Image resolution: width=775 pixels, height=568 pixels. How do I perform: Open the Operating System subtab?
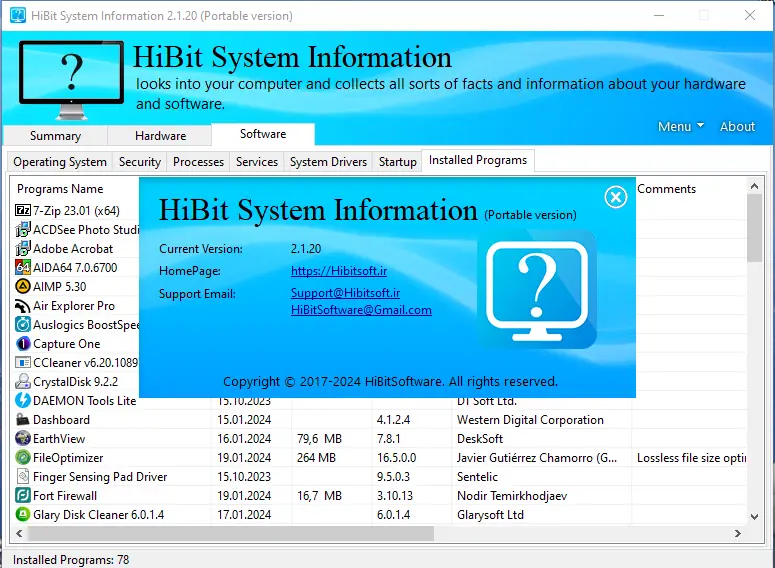pos(60,162)
